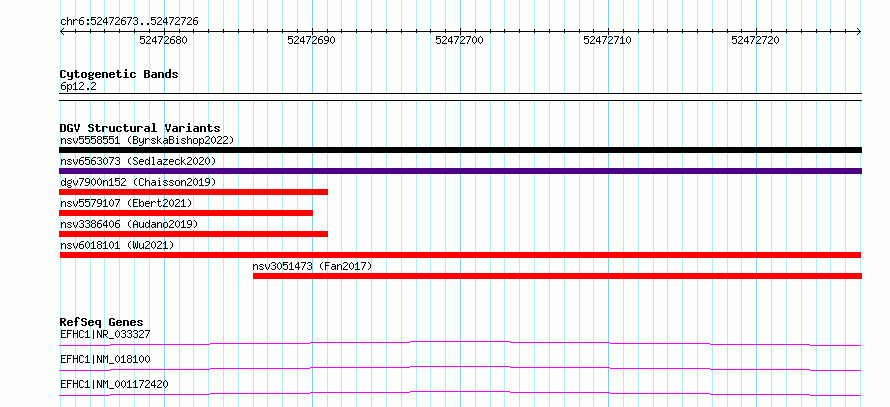Image resolution: width=890 pixels, height=407 pixels.
Task: Click the RefSeq Genes track heading
Action: pos(102,322)
